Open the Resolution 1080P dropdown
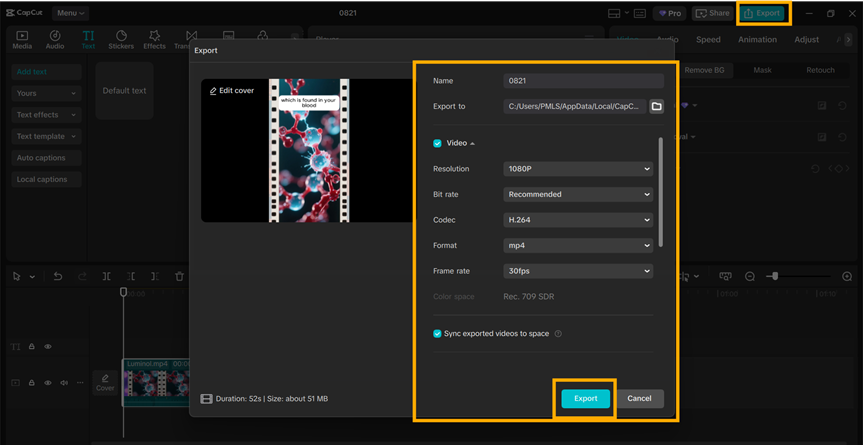Viewport: 863px width, 445px height. point(578,169)
